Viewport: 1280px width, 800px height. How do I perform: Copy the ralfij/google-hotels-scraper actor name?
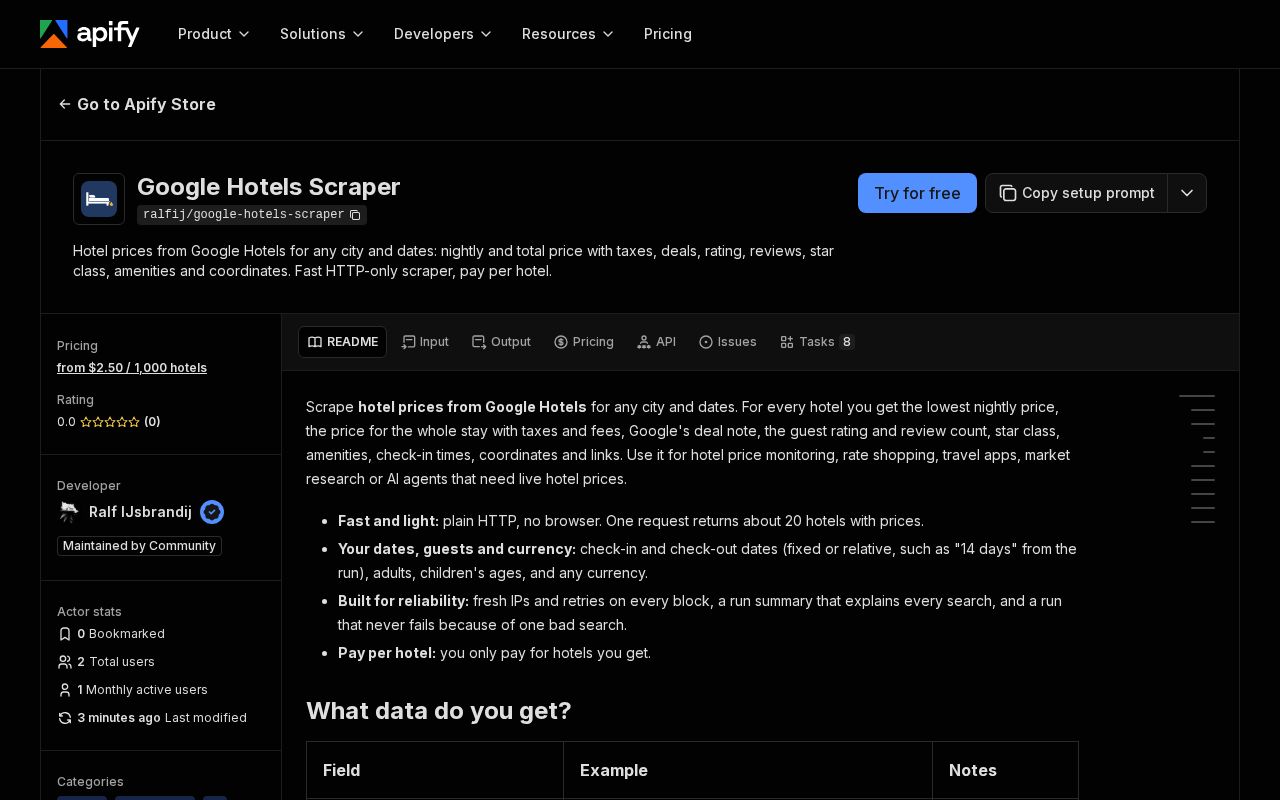coord(355,215)
